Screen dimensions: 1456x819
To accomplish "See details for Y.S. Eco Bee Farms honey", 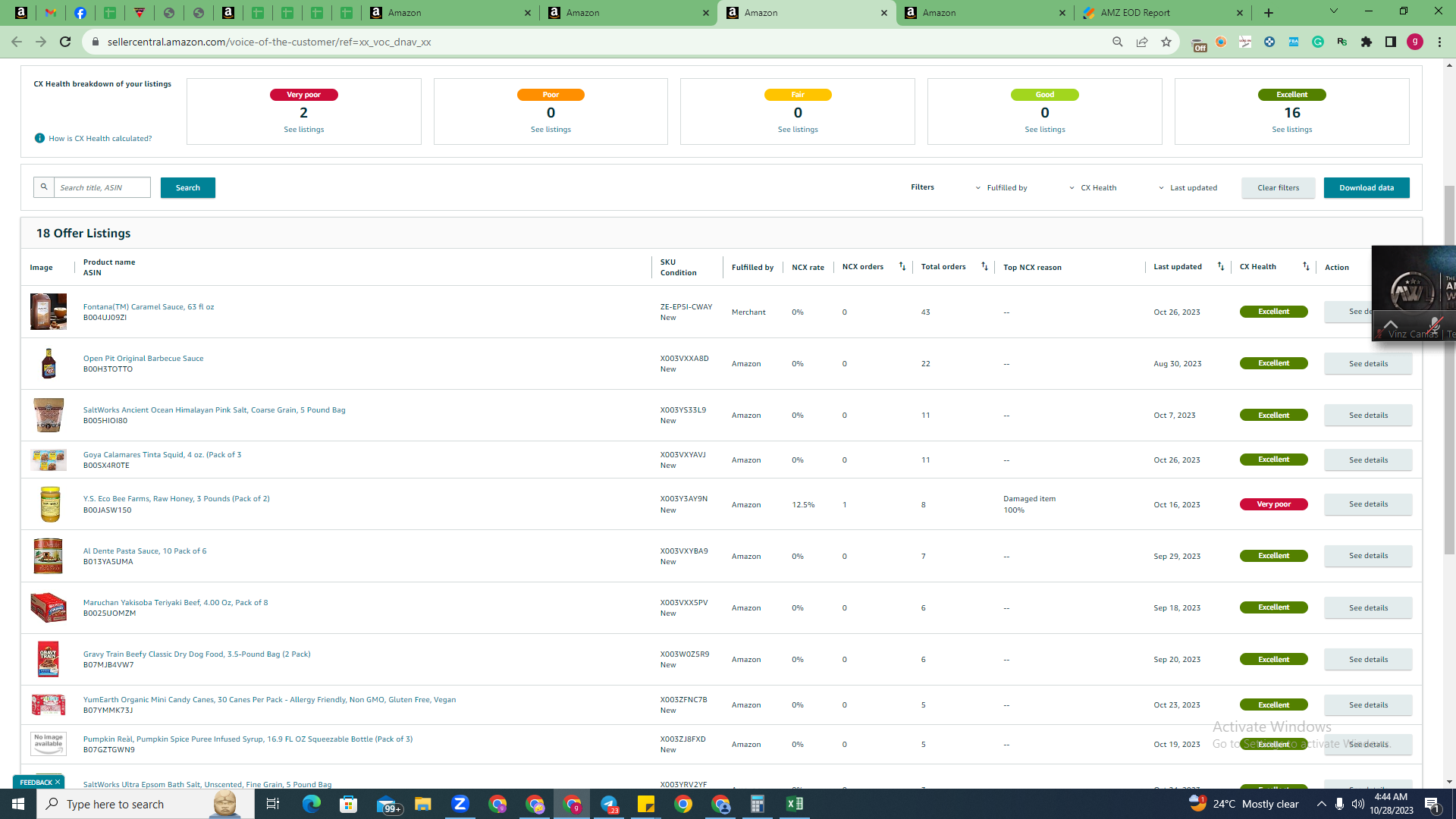I will coord(1368,504).
